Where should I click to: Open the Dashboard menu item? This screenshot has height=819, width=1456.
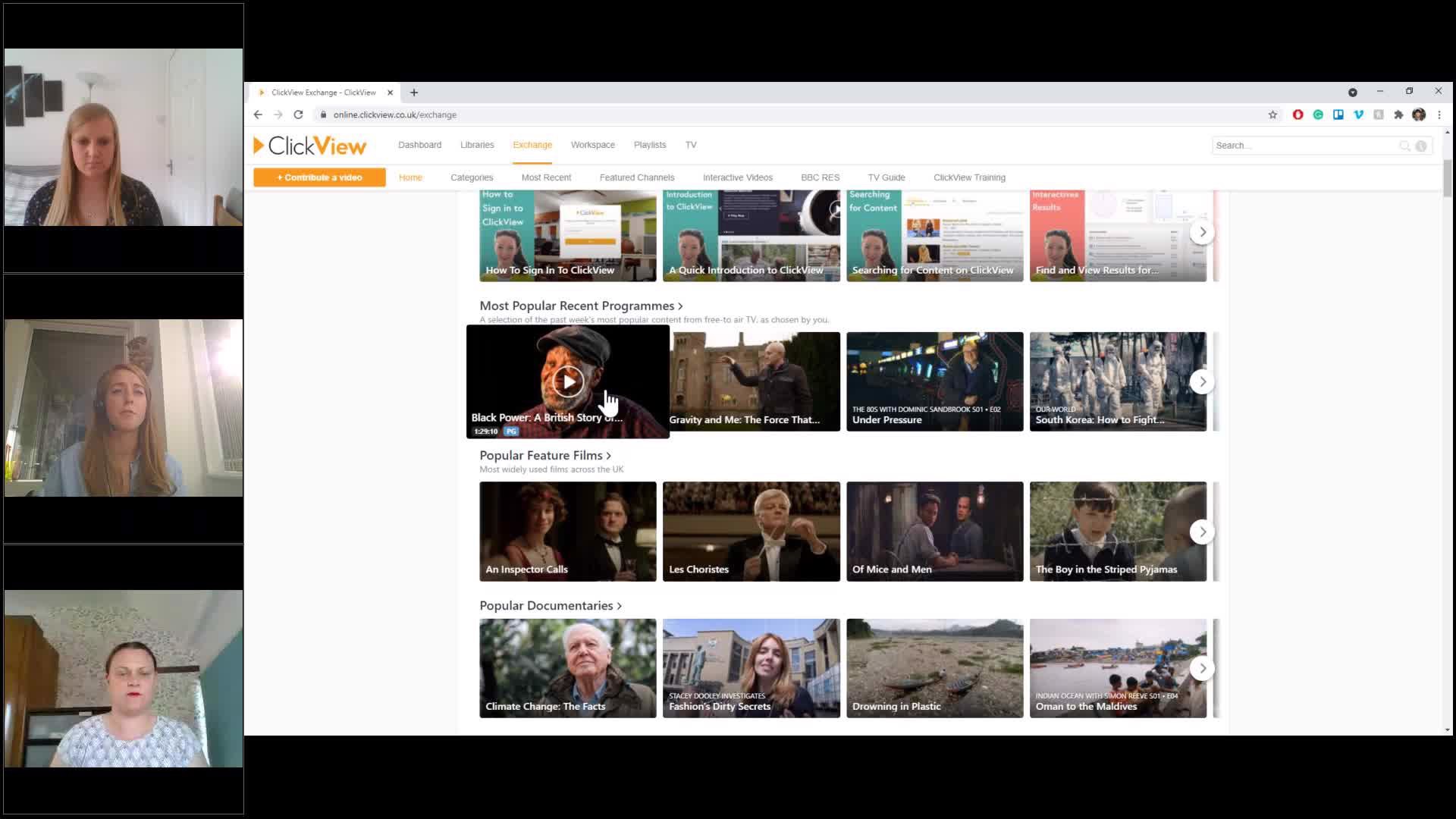click(419, 145)
